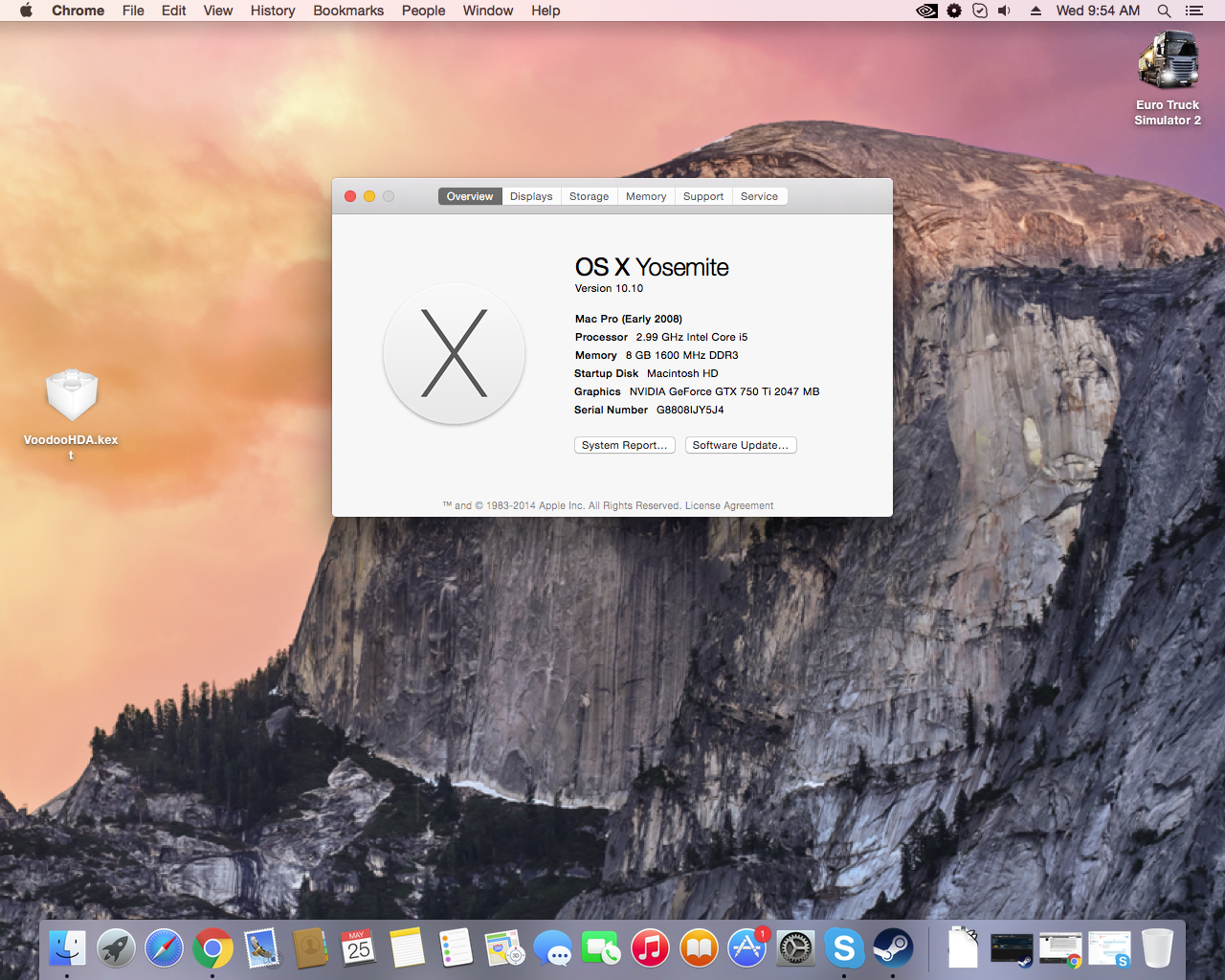Switch to the Service tab

[x=759, y=196]
